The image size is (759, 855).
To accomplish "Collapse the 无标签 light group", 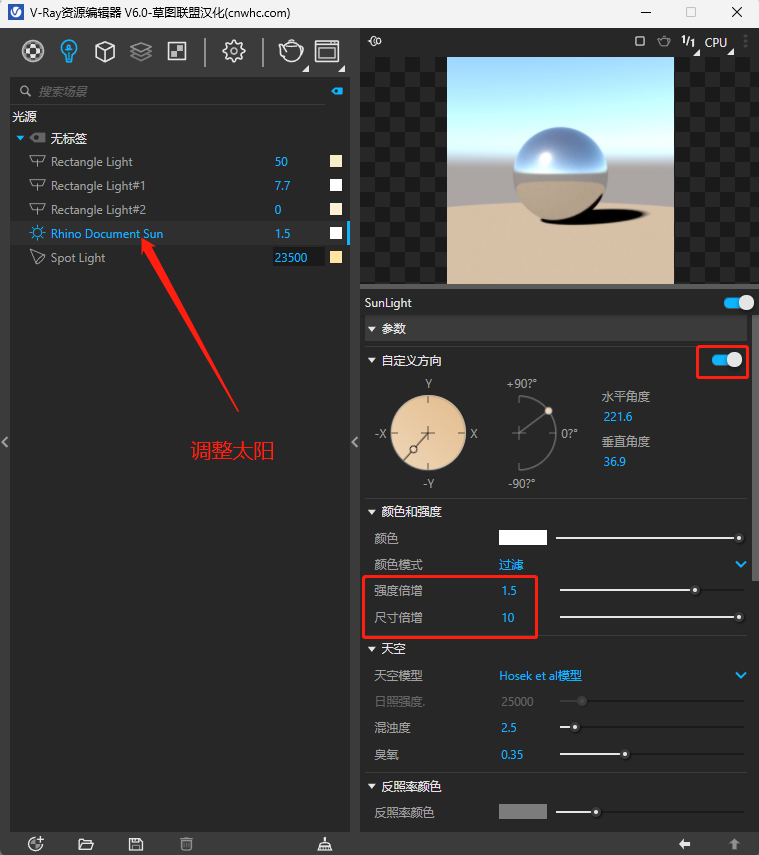I will point(20,138).
